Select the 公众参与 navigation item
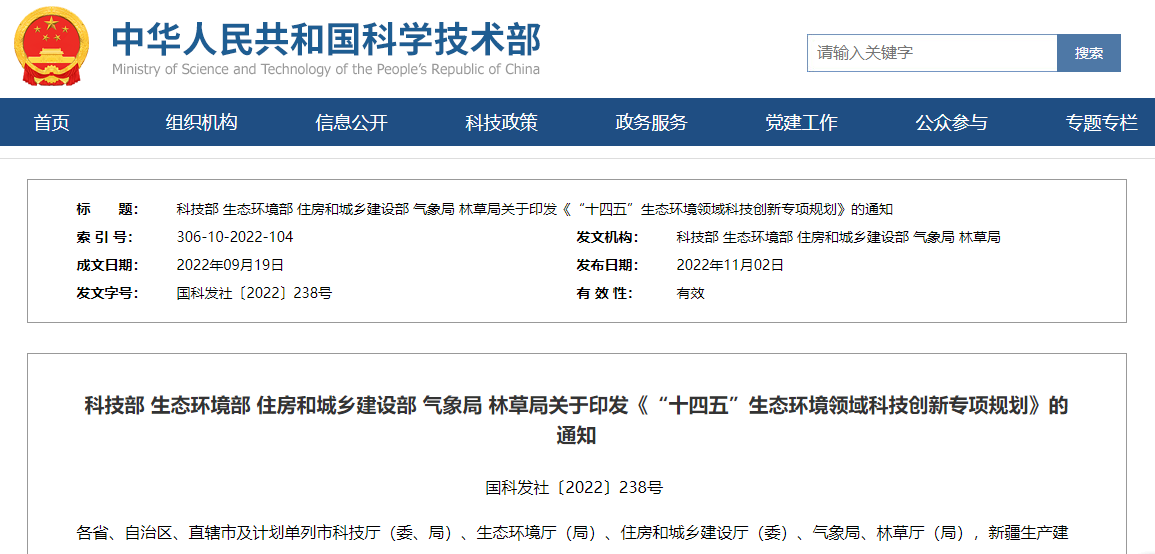 [951, 122]
